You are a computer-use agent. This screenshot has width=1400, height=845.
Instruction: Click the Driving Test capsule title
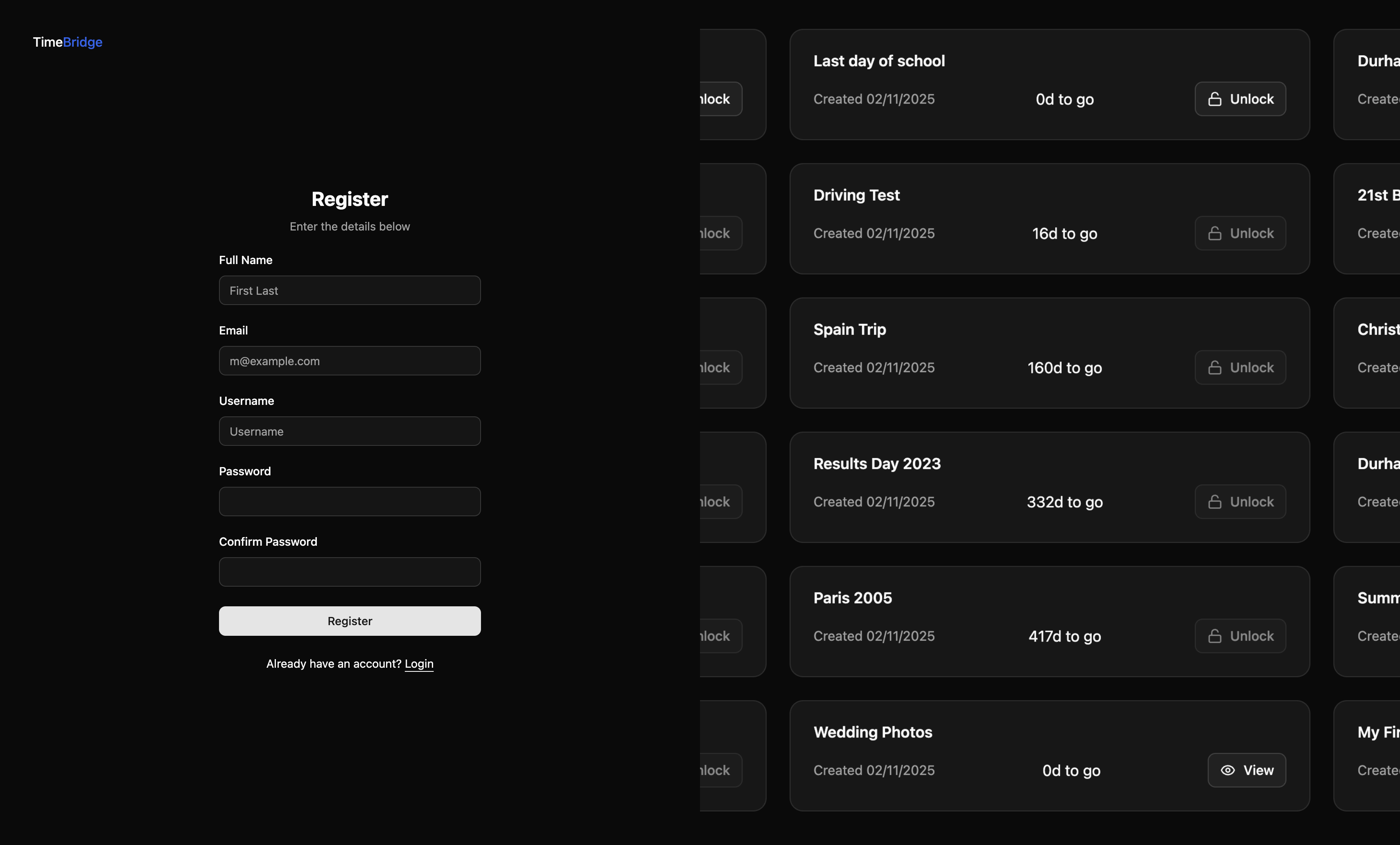tap(856, 195)
